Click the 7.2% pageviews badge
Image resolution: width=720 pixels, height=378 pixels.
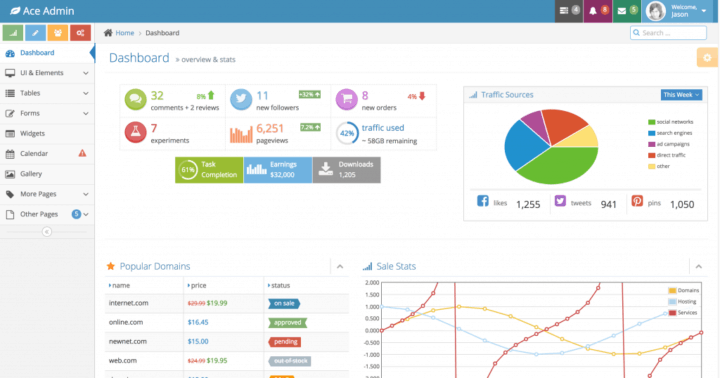[x=310, y=127]
